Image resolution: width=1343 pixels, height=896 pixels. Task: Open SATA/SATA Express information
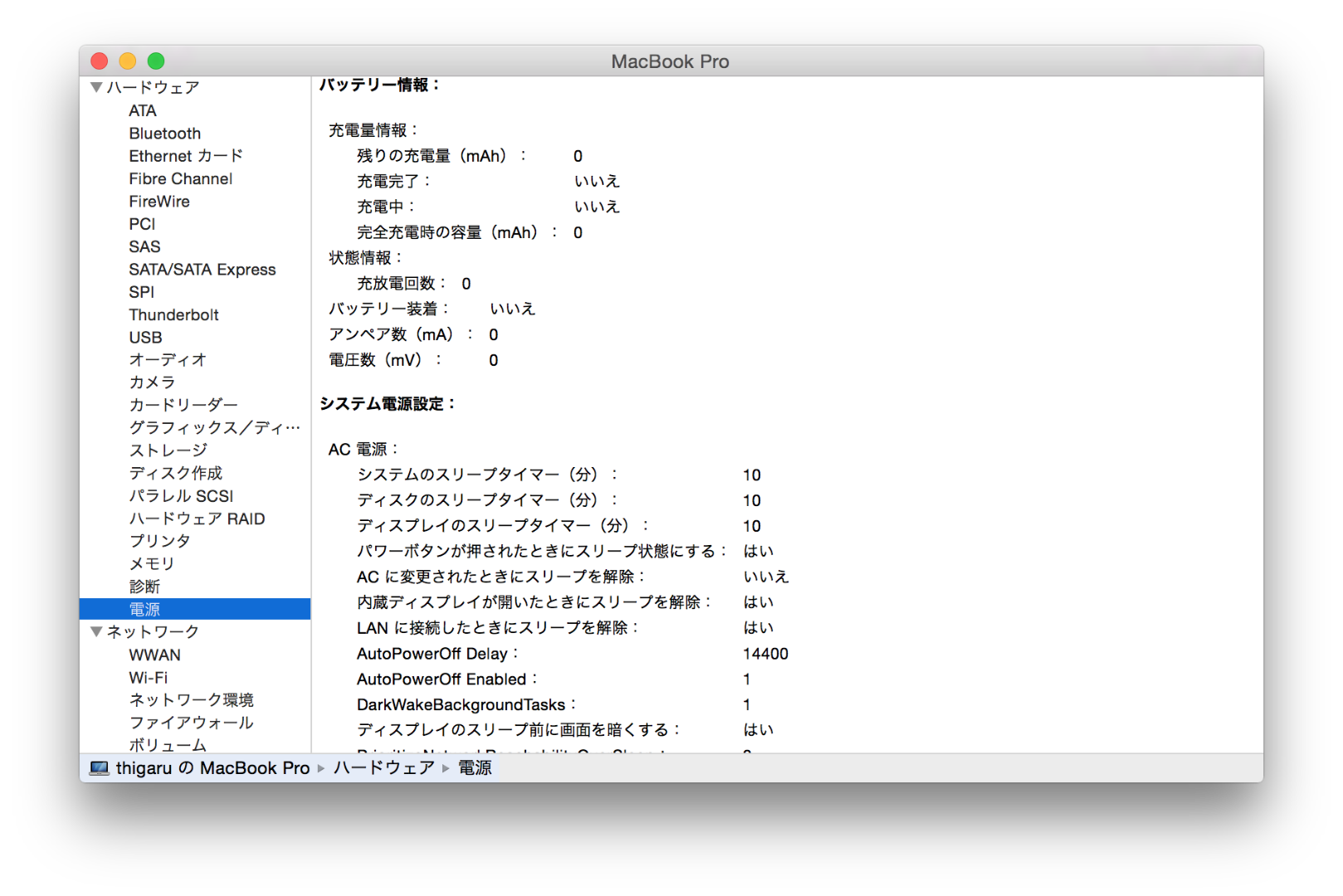tap(203, 269)
